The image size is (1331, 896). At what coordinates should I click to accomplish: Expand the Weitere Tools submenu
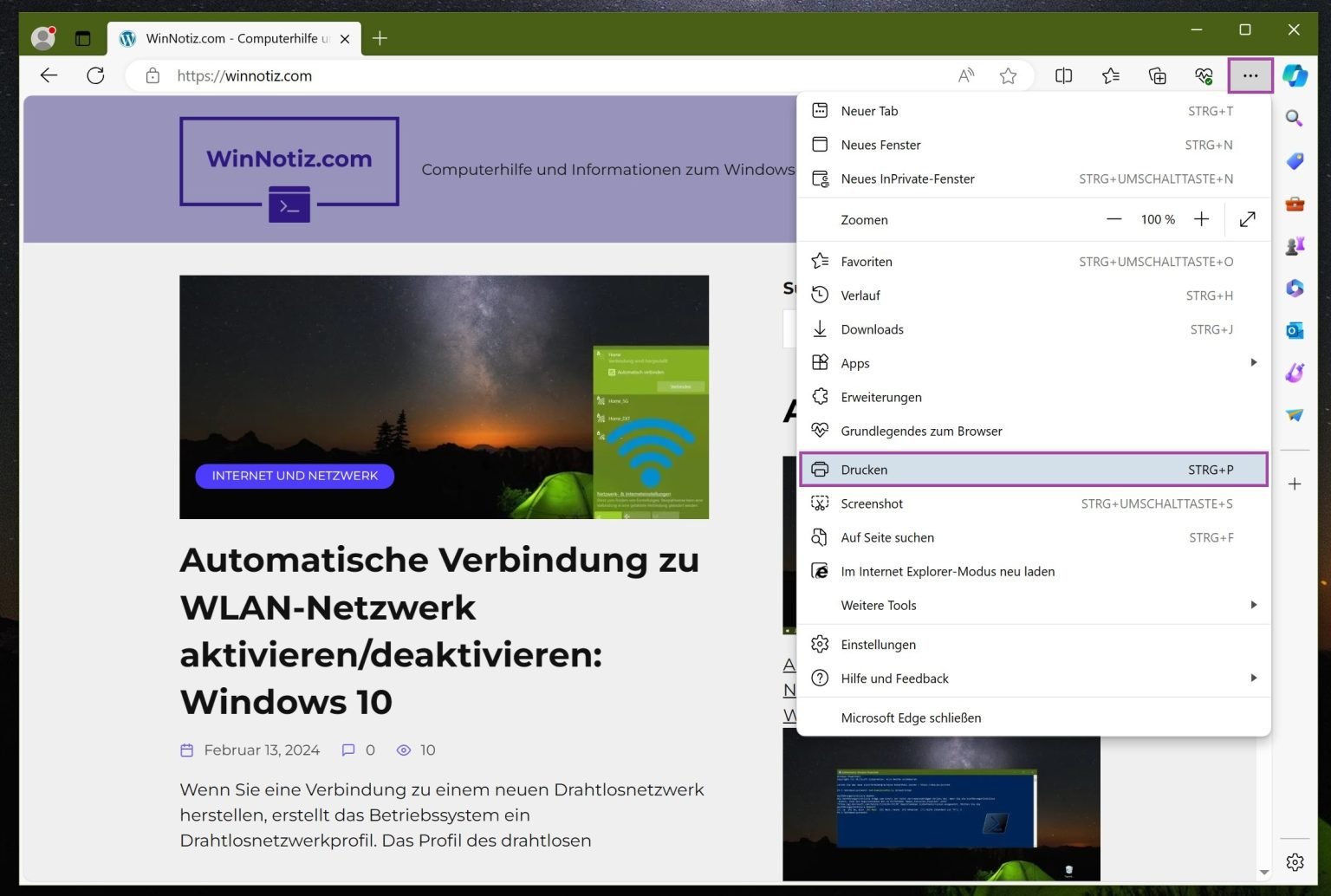coord(1253,605)
